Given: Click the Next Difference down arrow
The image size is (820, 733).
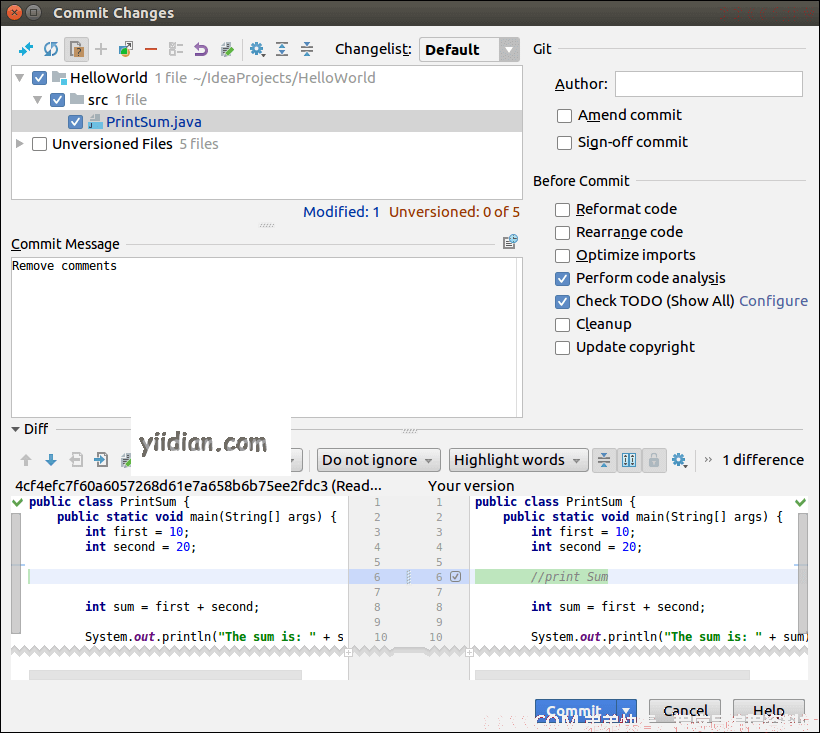Looking at the screenshot, I should click(51, 460).
